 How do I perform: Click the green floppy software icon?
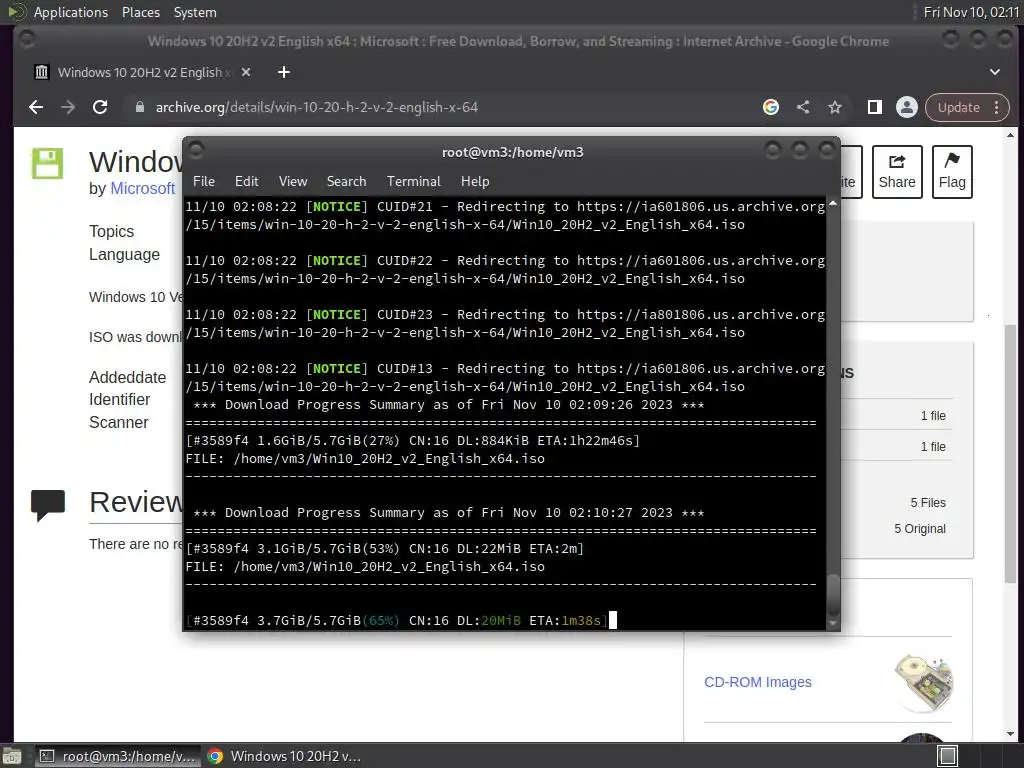pyautogui.click(x=48, y=163)
